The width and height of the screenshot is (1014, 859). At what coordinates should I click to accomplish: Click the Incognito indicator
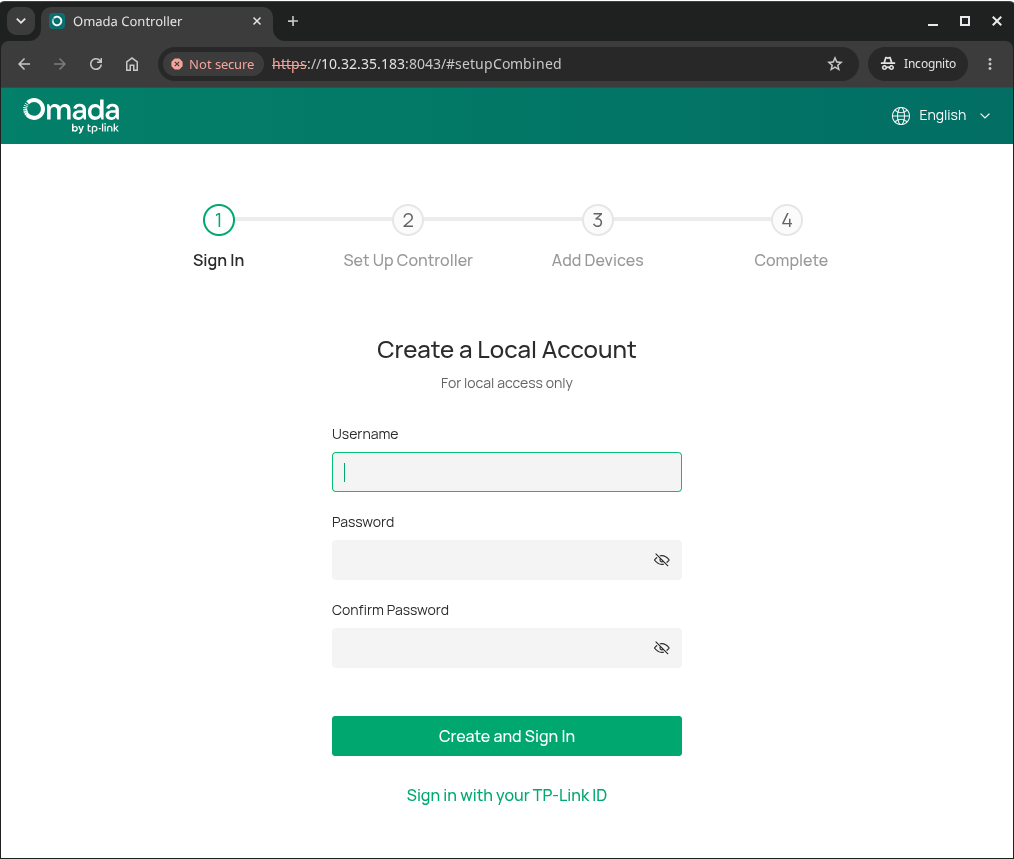(918, 64)
